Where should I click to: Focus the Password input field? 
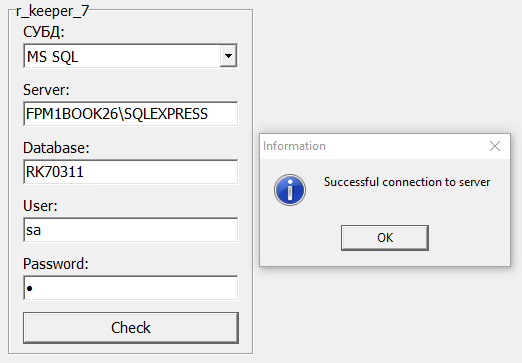(x=130, y=288)
